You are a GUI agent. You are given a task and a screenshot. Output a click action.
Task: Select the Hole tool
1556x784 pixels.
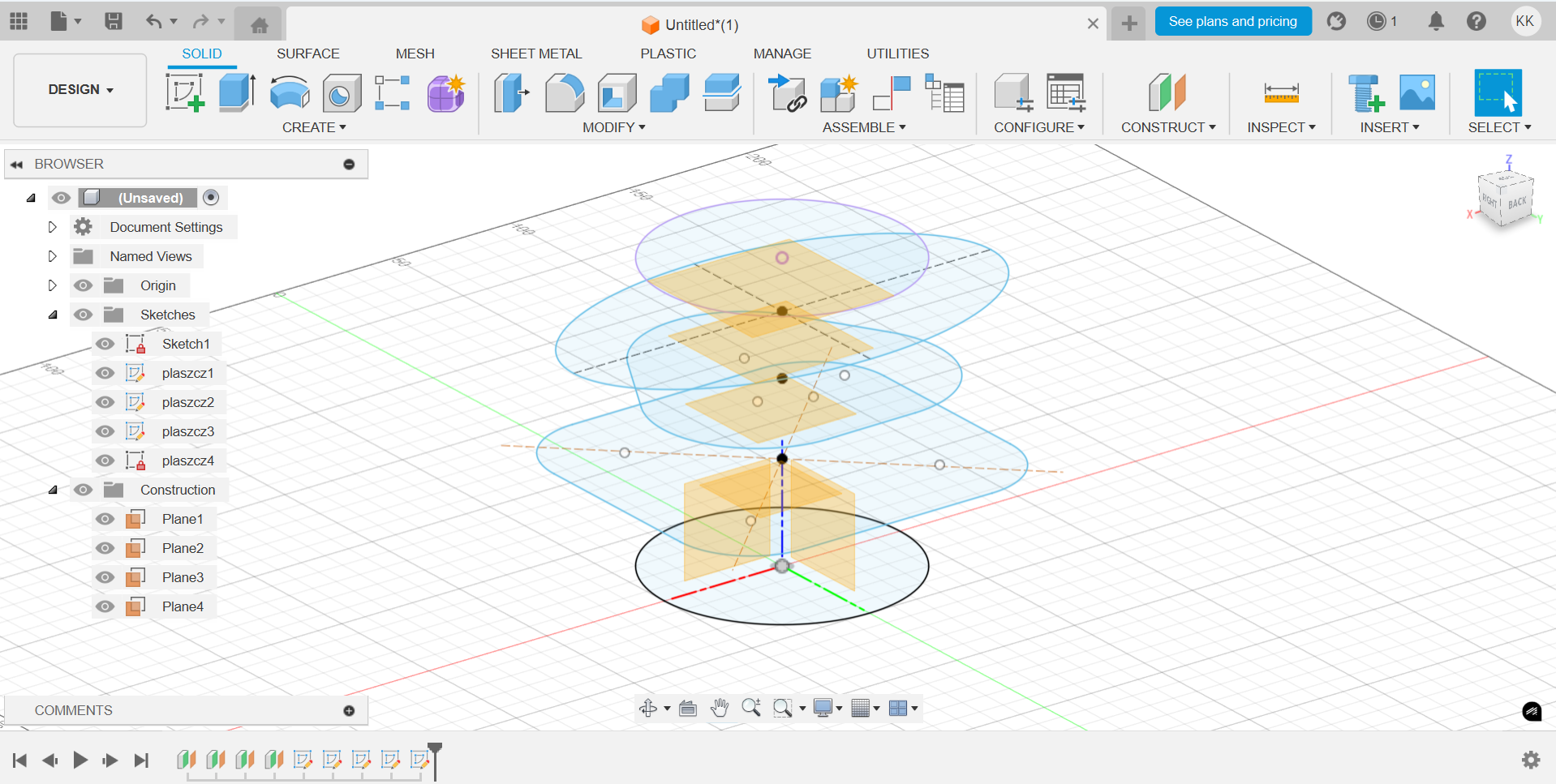tap(342, 92)
